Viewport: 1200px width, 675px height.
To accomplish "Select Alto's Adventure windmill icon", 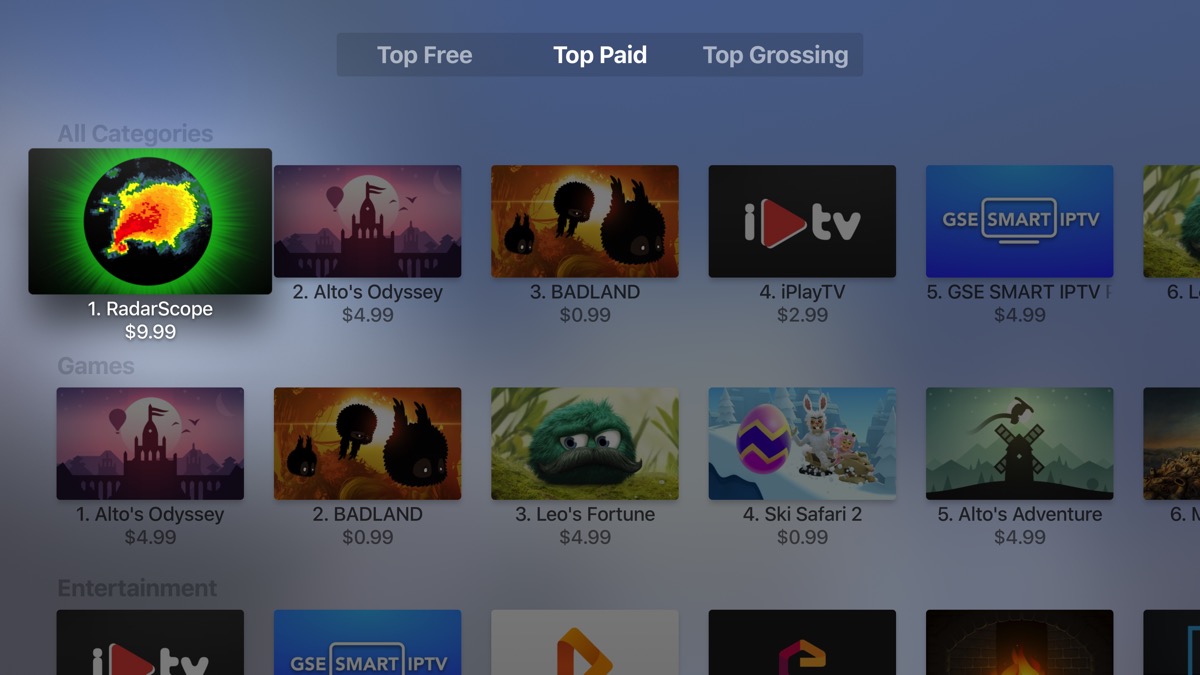I will [x=1019, y=444].
